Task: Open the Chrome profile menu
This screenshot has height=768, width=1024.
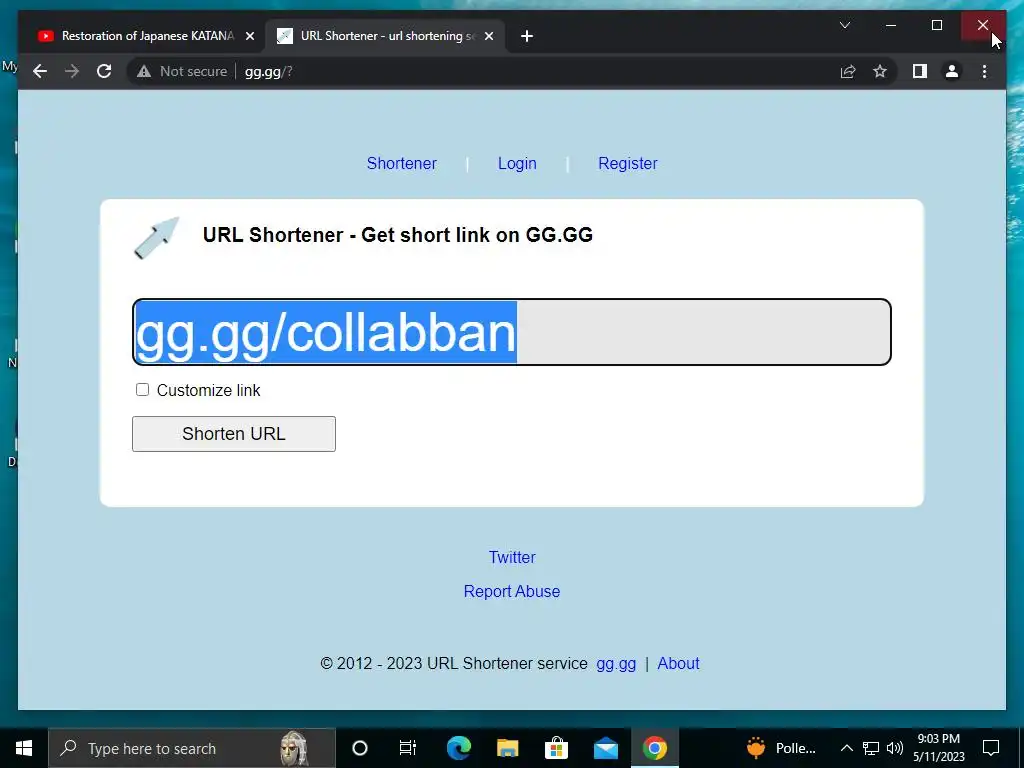Action: (952, 71)
